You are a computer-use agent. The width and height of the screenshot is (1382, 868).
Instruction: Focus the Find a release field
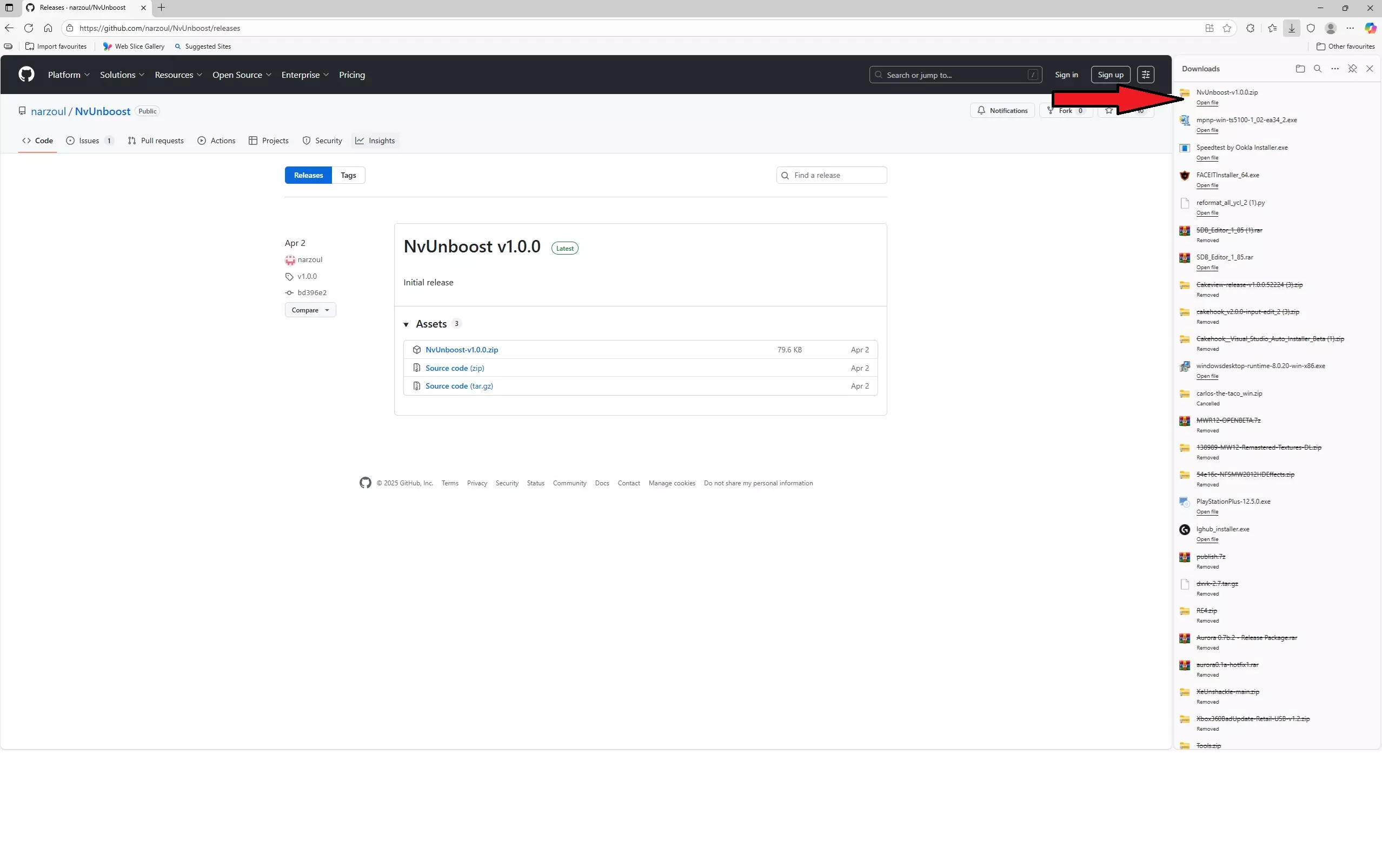837,176
